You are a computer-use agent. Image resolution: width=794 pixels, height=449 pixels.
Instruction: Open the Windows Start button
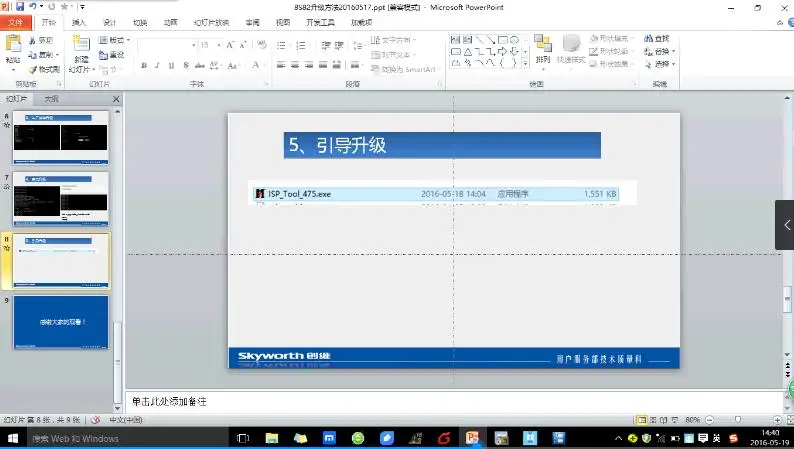(x=13, y=438)
